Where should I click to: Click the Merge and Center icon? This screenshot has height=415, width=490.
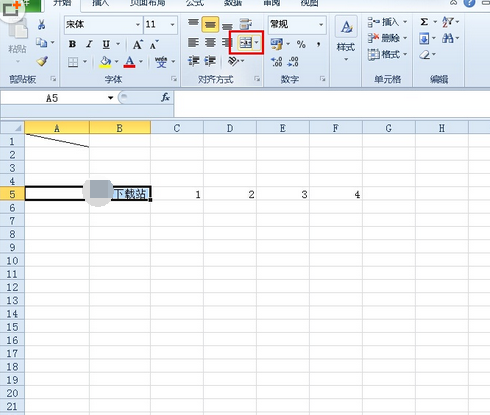click(246, 43)
